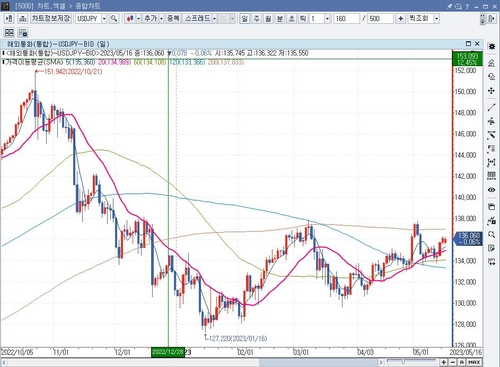Maximize the USDJPY chart pane
Image resolution: width=500 pixels, height=367 pixels.
[468, 44]
